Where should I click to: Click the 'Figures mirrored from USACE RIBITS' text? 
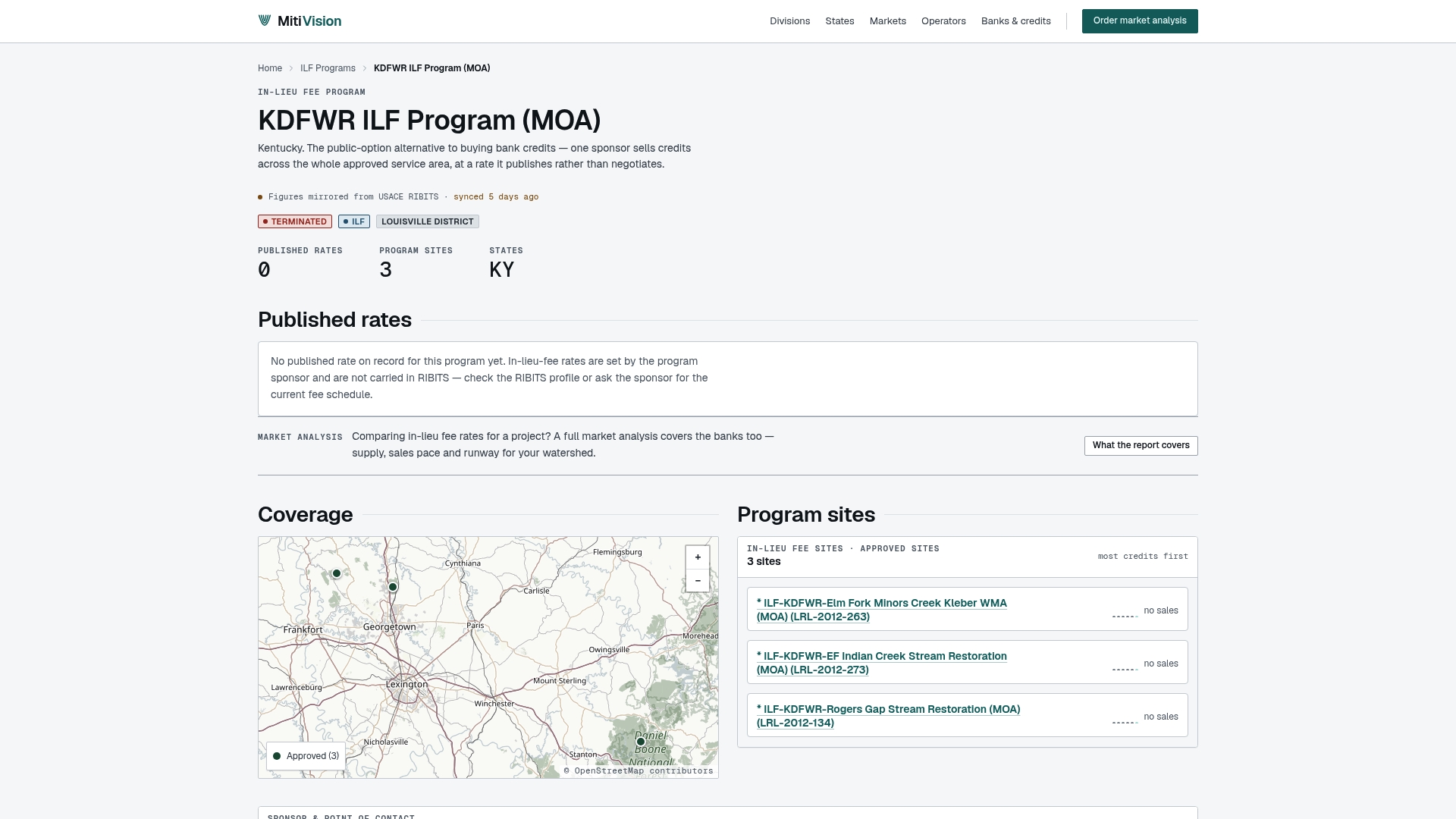coord(353,197)
